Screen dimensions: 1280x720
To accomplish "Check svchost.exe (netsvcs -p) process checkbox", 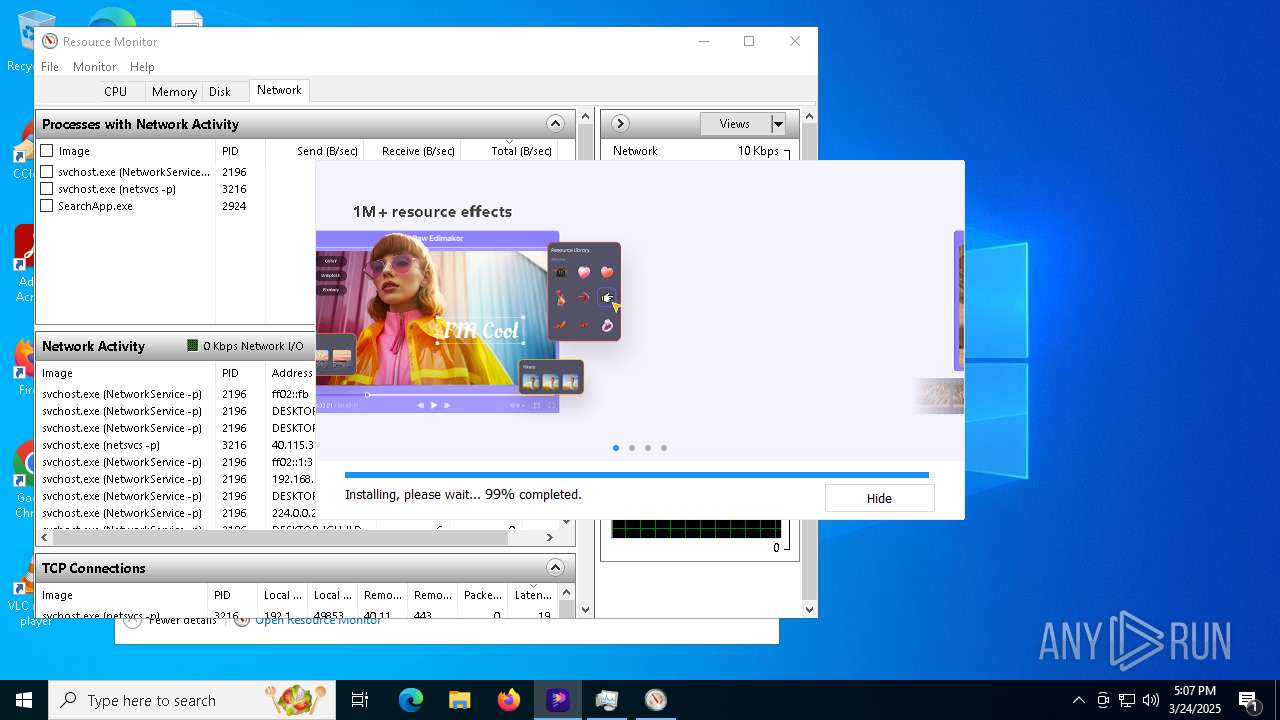I will (x=47, y=189).
